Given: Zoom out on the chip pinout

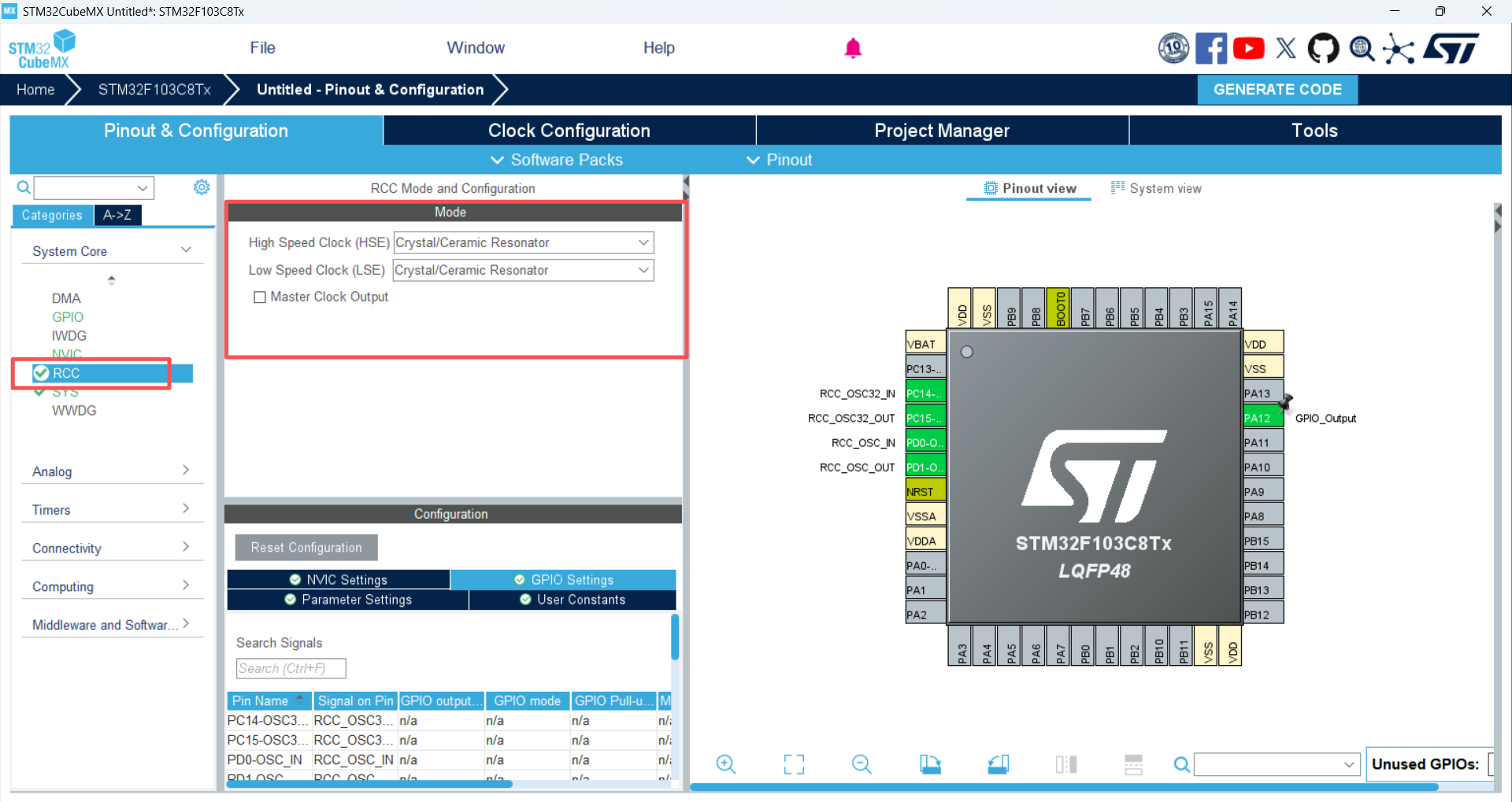Looking at the screenshot, I should tap(862, 764).
